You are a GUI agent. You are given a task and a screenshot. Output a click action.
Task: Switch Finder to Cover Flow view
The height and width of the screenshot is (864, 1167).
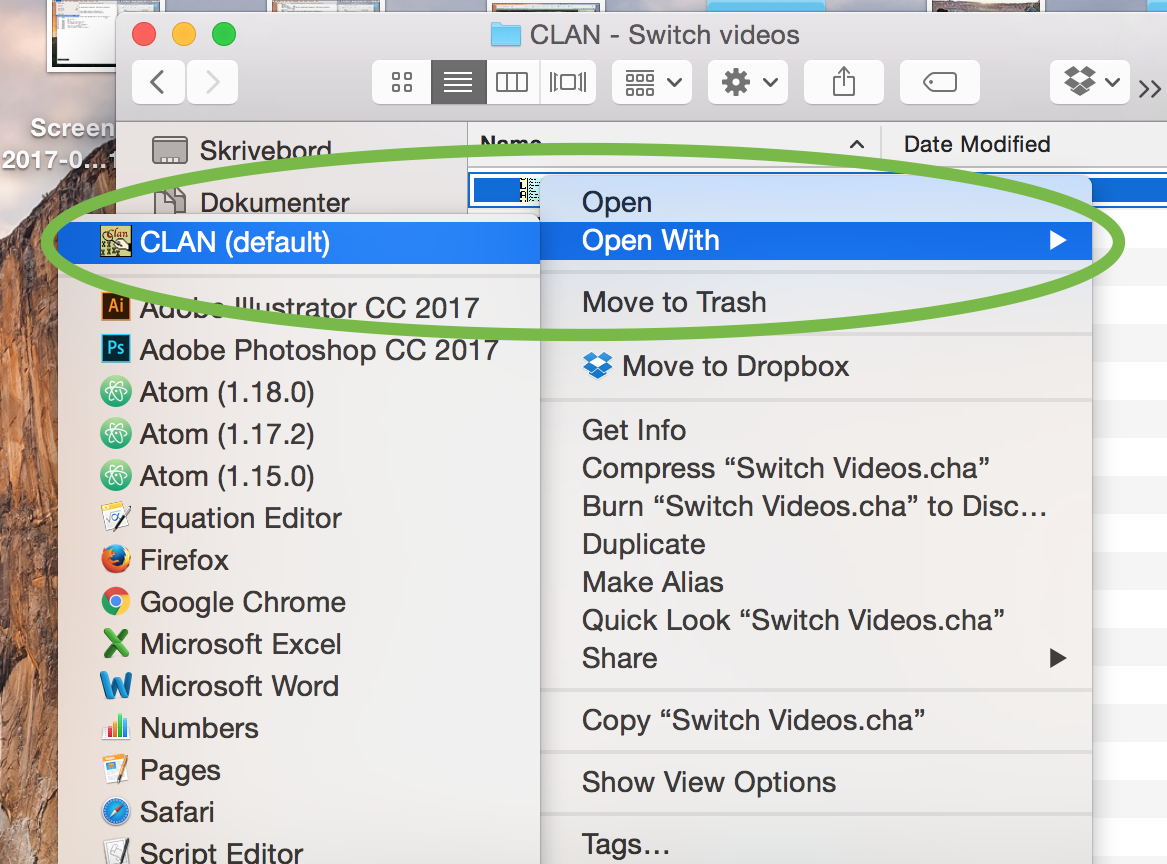pos(568,82)
